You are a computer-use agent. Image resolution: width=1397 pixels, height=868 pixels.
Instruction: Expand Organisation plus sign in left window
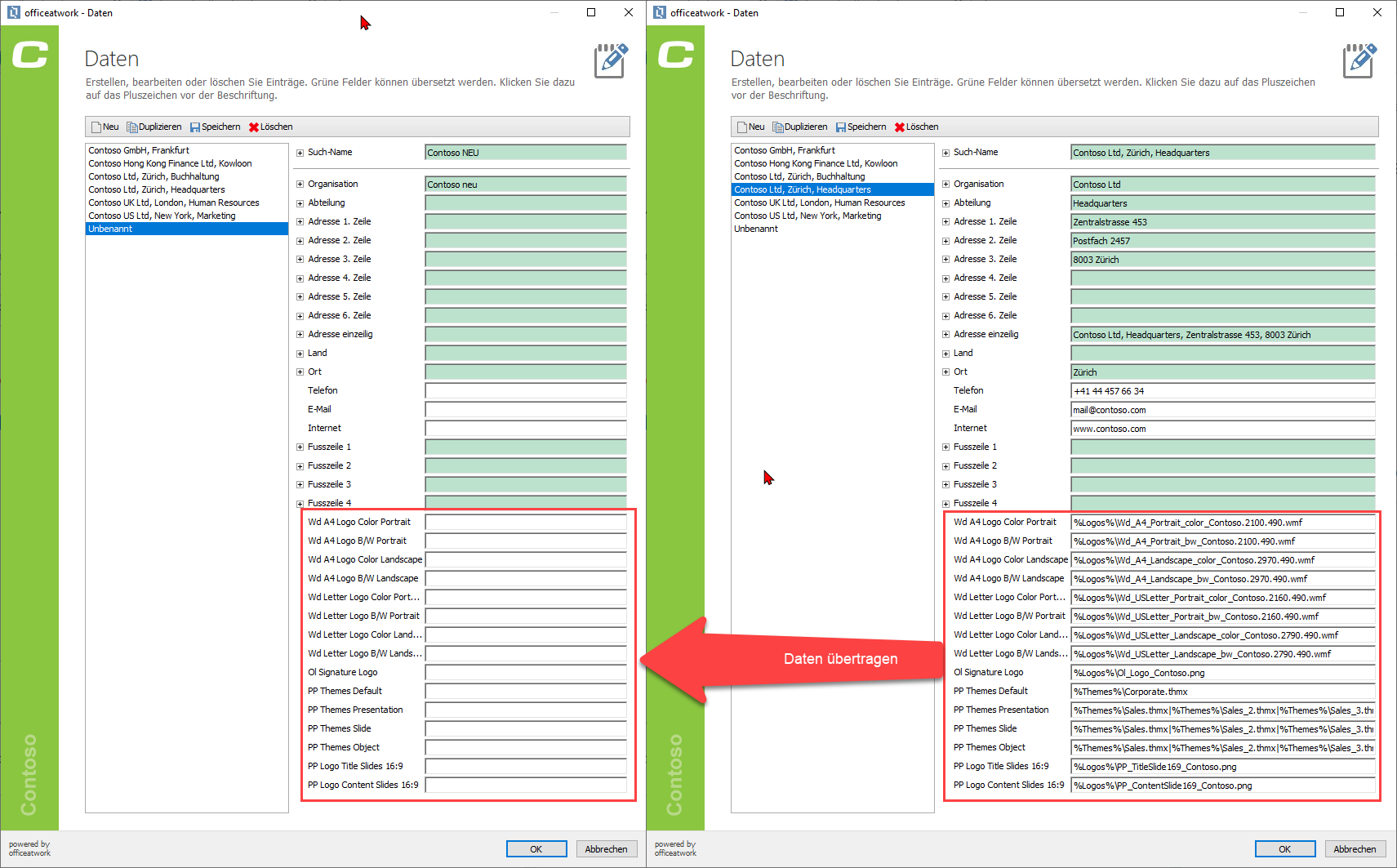[300, 185]
